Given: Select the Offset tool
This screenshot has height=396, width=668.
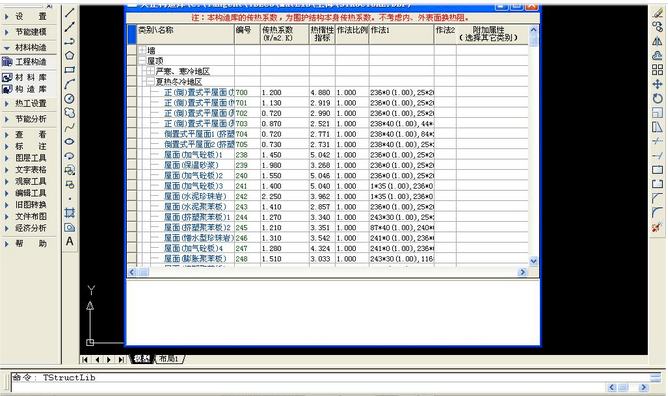Looking at the screenshot, I should [x=657, y=55].
